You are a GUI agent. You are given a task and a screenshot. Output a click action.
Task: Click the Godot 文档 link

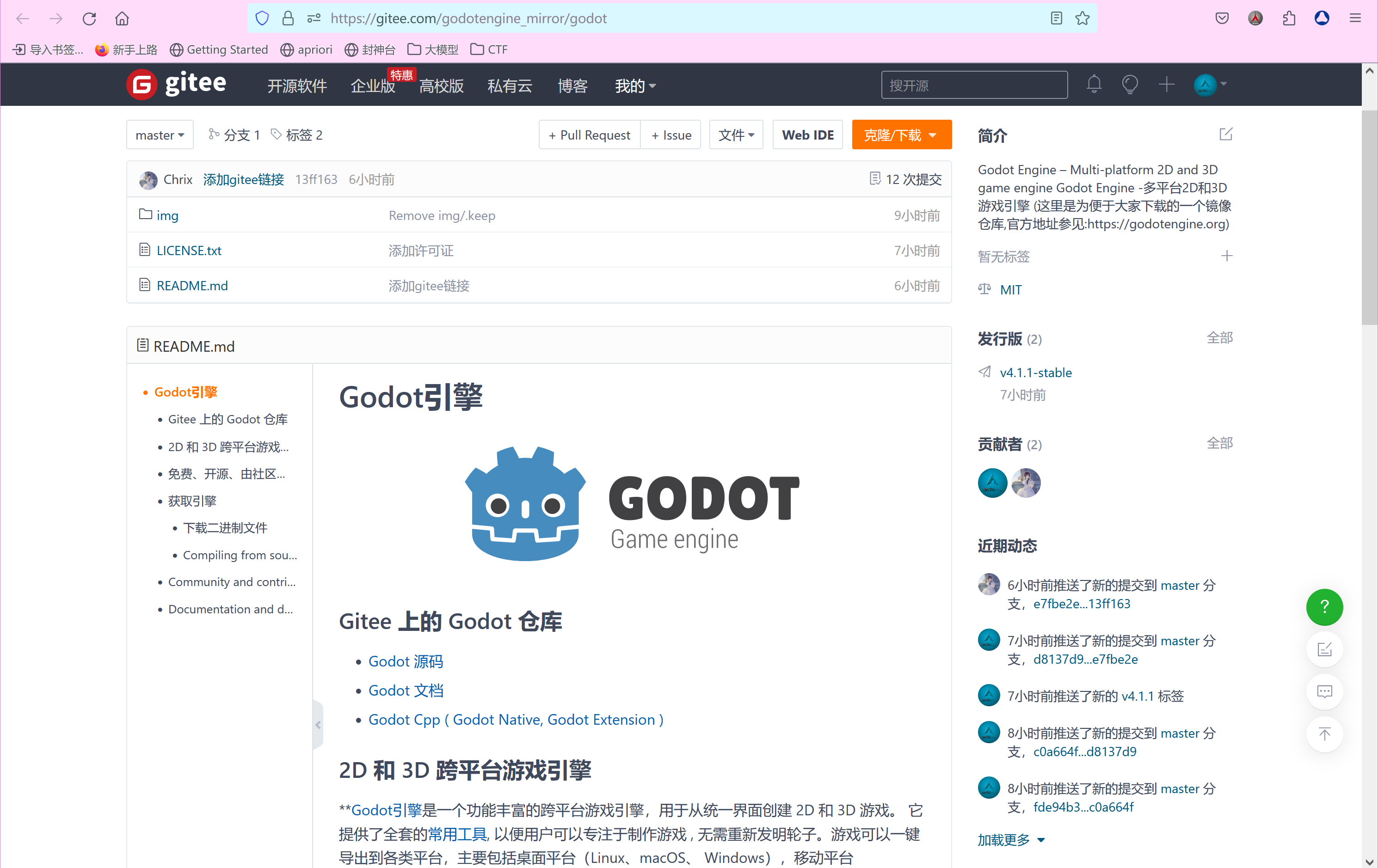[406, 691]
